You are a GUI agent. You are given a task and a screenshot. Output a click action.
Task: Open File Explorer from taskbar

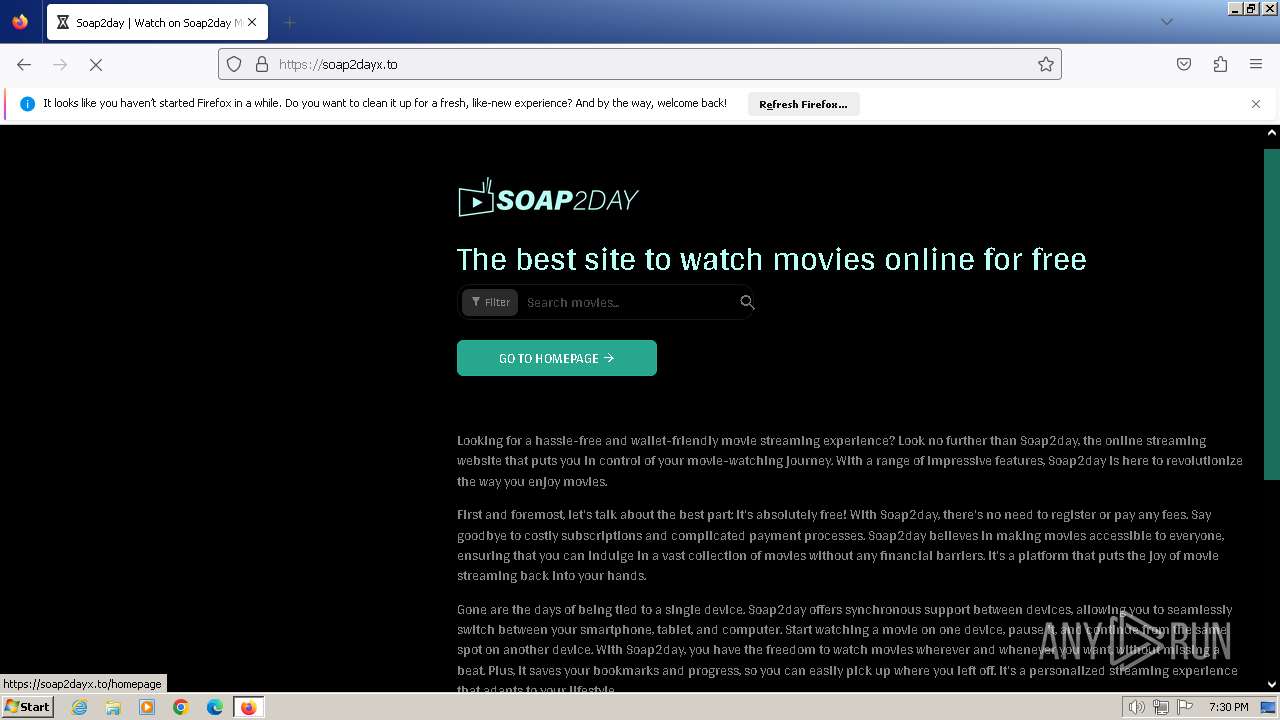tap(113, 707)
